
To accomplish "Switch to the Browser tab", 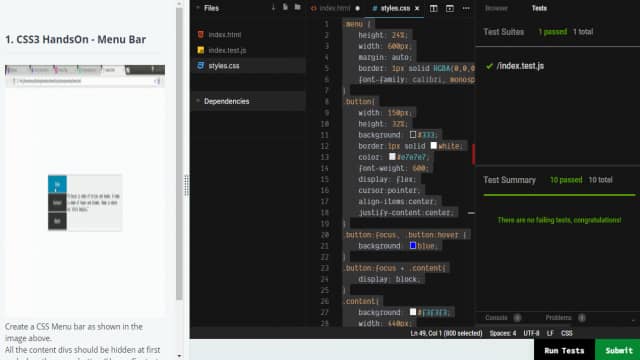I will tap(496, 8).
